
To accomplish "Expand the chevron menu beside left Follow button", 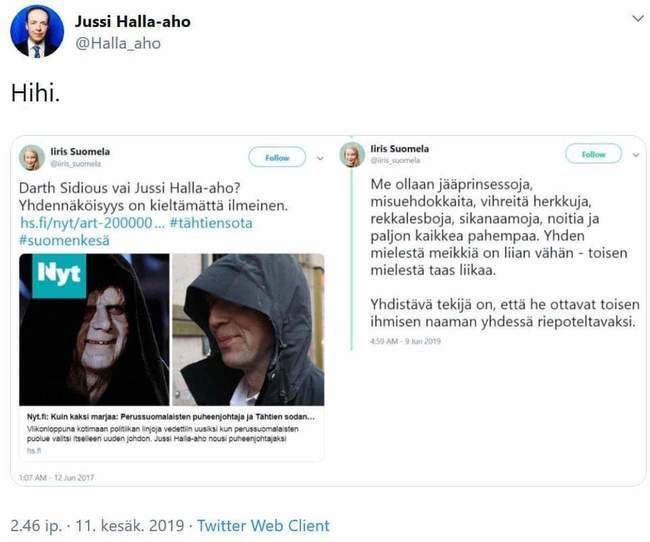I will coord(320,158).
